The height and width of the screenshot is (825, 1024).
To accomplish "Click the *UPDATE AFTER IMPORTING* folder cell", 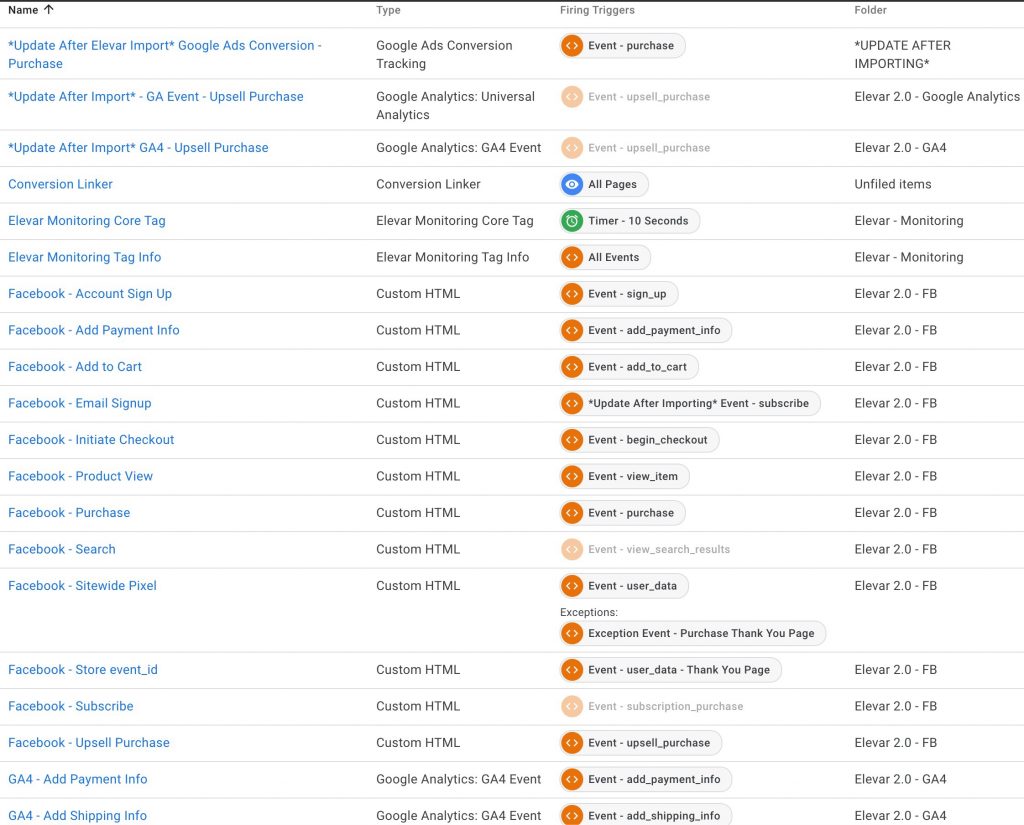I will [x=903, y=55].
